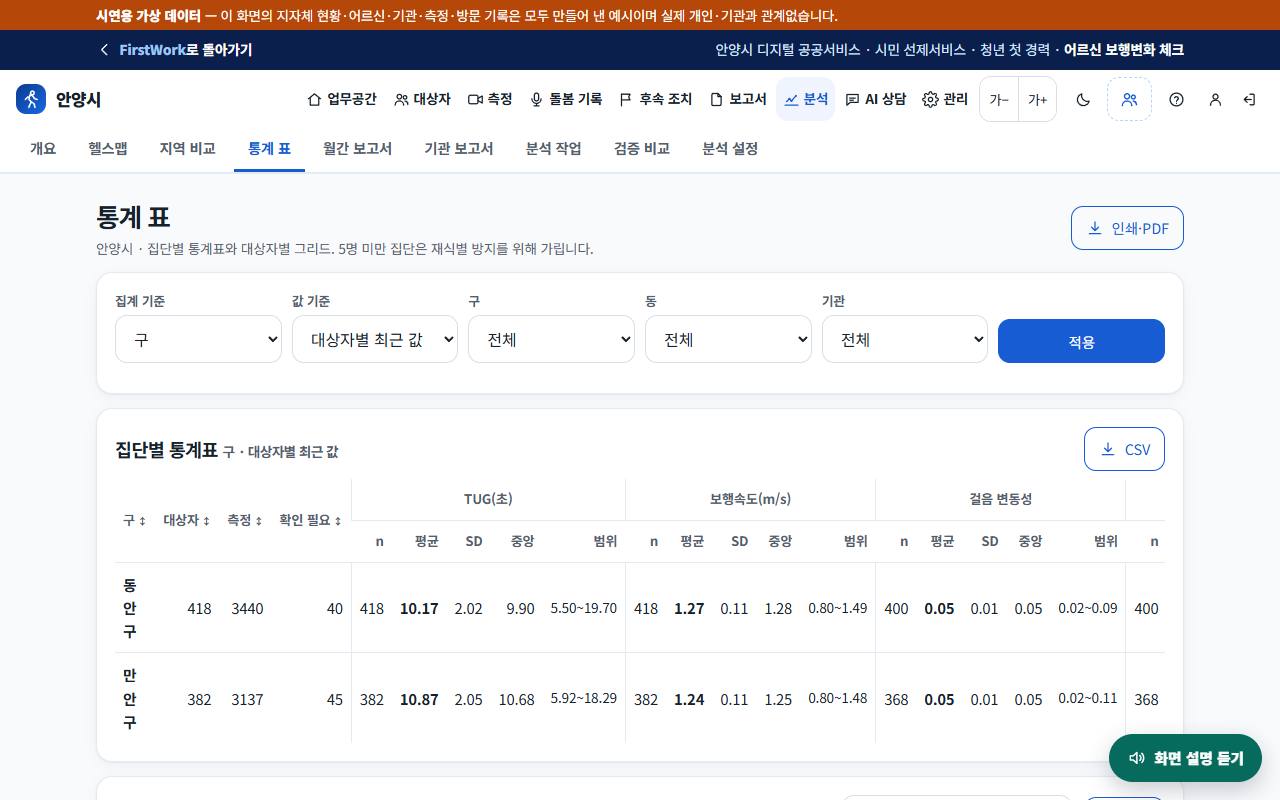The width and height of the screenshot is (1280, 800).
Task: Click TUG range 5.92~18.29
Action: (x=584, y=698)
